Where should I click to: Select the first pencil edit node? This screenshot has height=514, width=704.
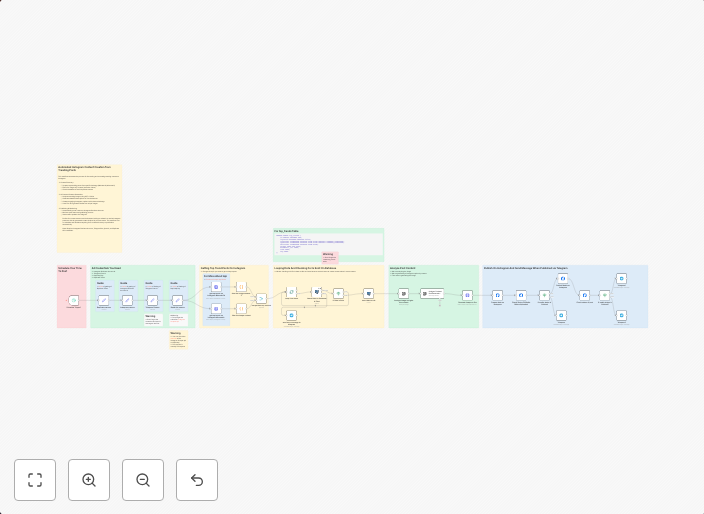[x=103, y=300]
